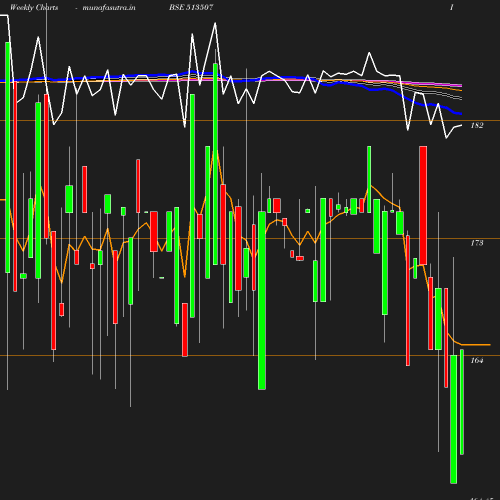Click the tall red candle below the 182 line

(423, 205)
